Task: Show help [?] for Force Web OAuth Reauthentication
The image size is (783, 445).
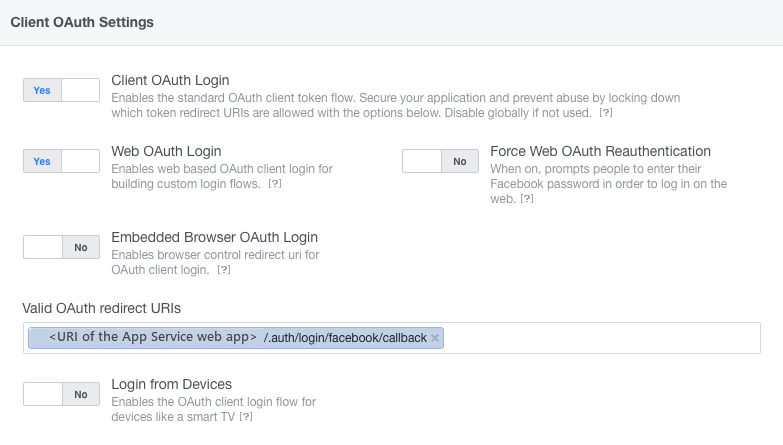Action: point(526,199)
